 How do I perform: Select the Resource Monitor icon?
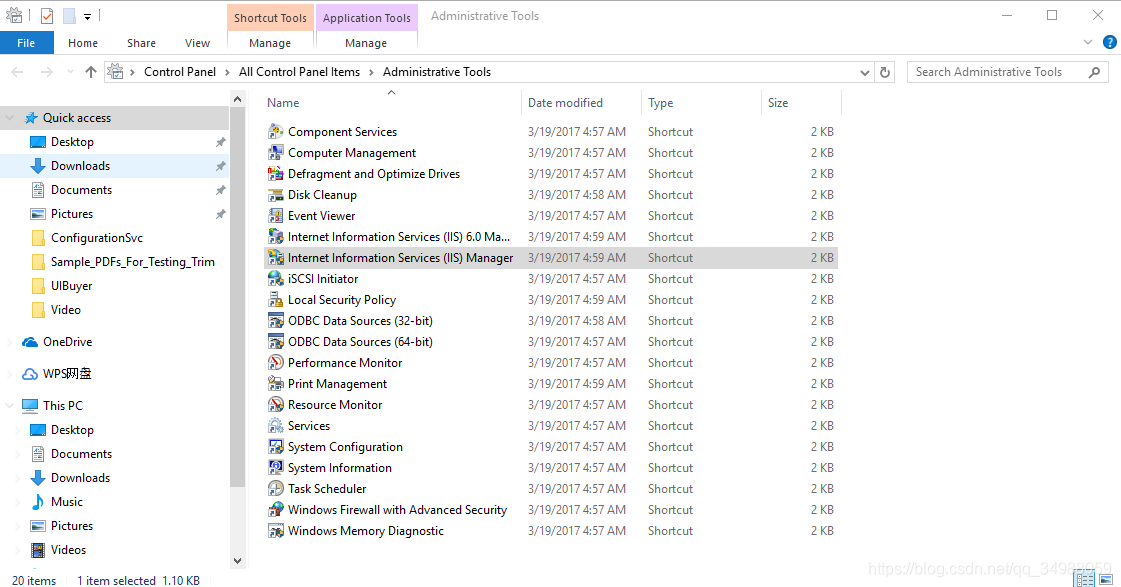click(275, 405)
